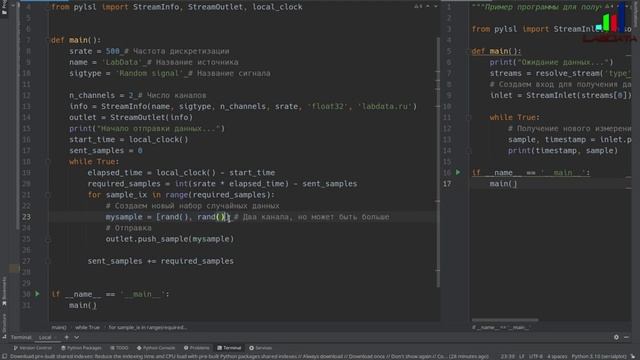640x360 pixels.
Task: Change file encoding UTF-8
Action: (x=536, y=356)
